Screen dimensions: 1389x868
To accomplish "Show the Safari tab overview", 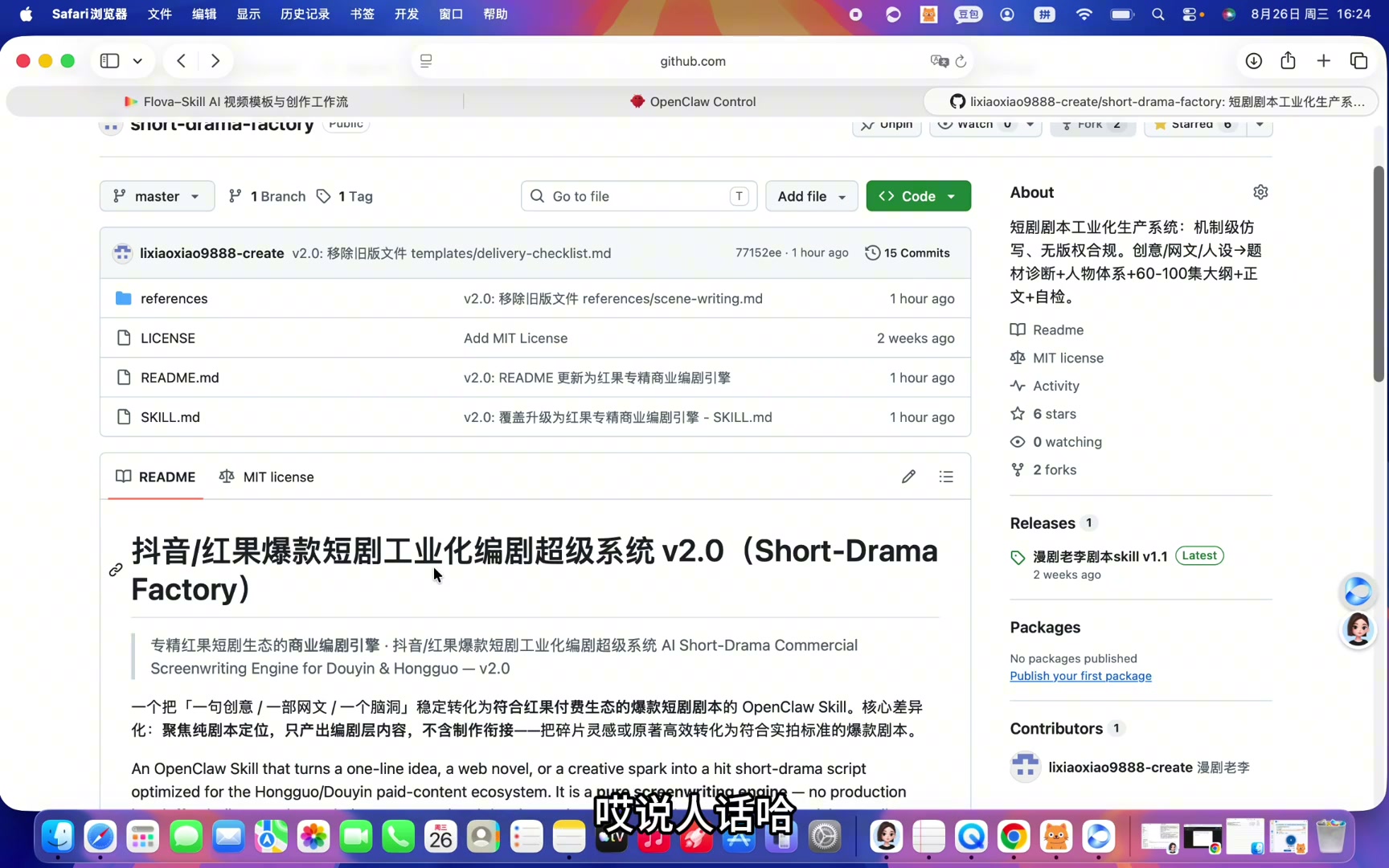I will click(1359, 61).
